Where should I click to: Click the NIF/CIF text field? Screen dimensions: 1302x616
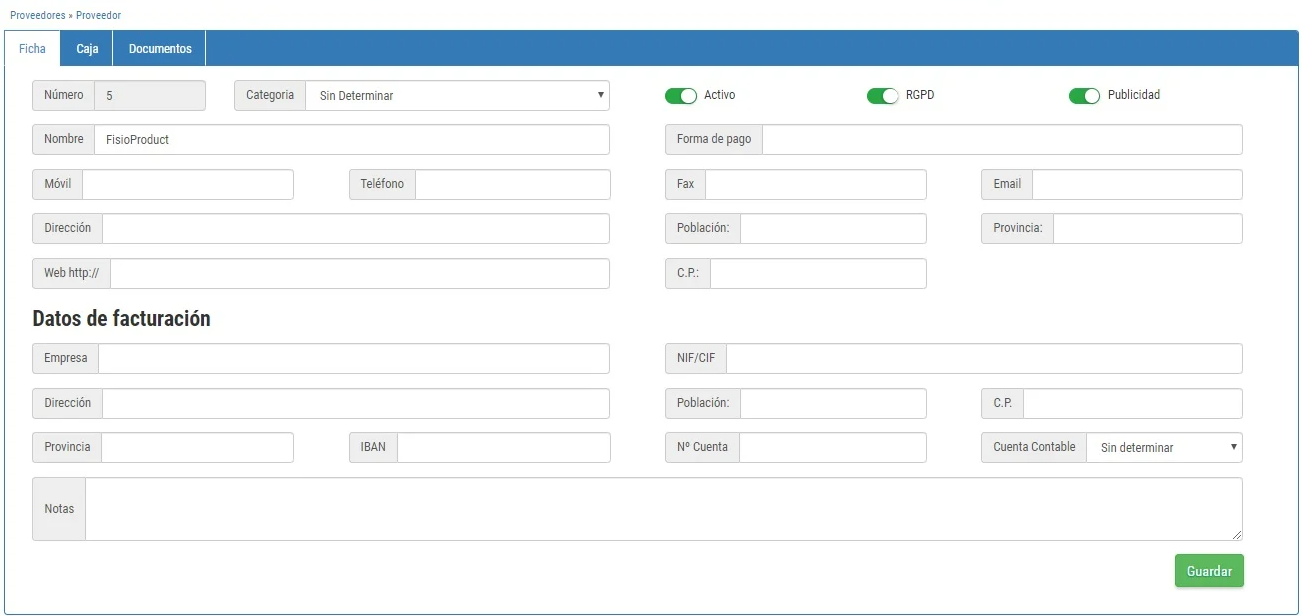pyautogui.click(x=984, y=359)
